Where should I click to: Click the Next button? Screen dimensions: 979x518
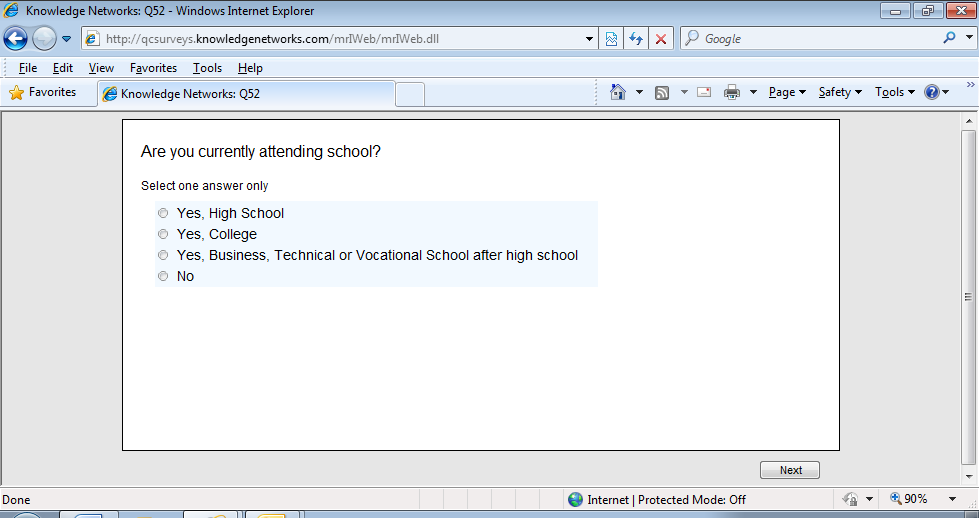[x=790, y=470]
